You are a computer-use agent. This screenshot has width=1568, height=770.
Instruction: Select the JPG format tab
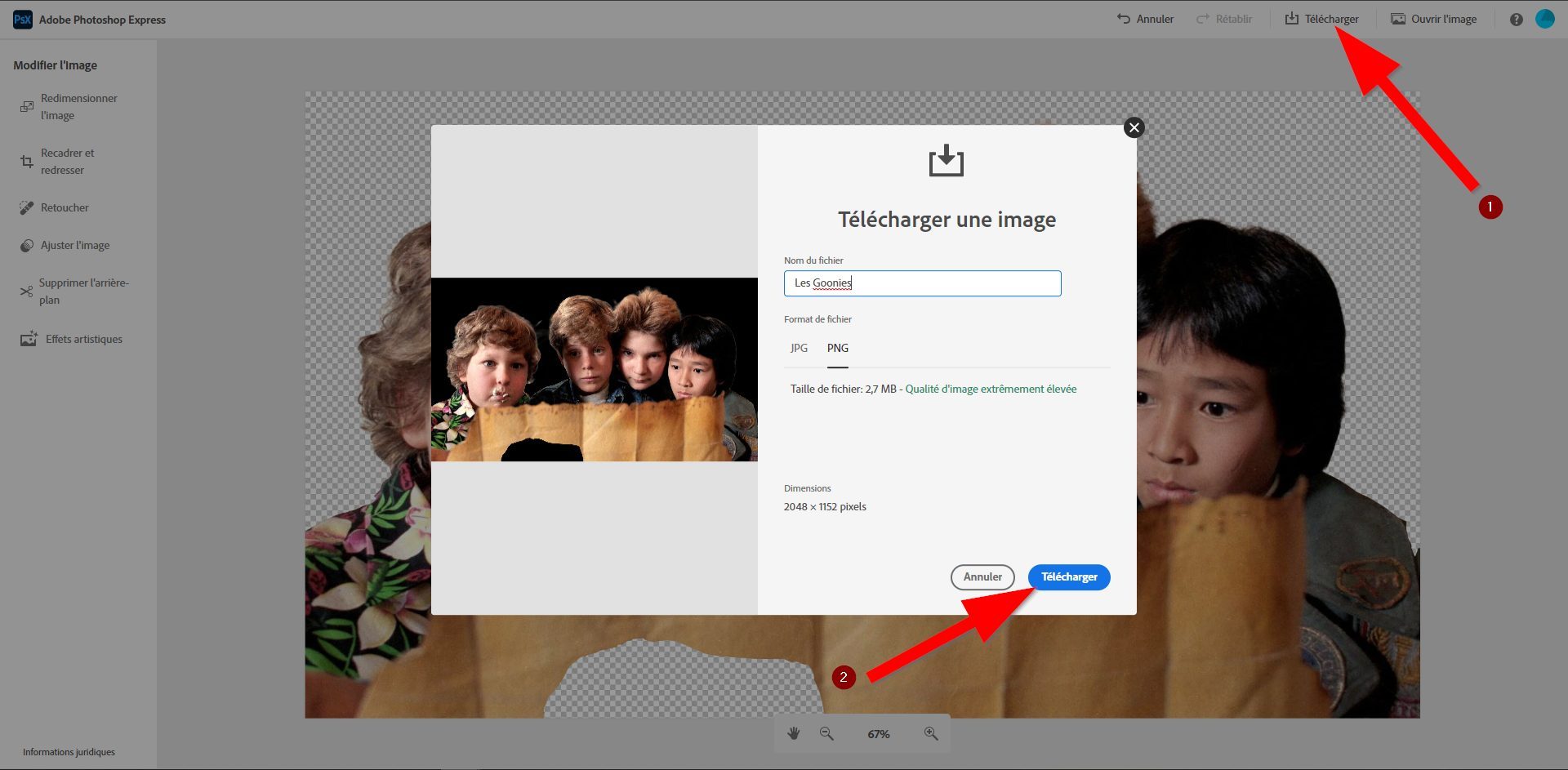click(799, 348)
